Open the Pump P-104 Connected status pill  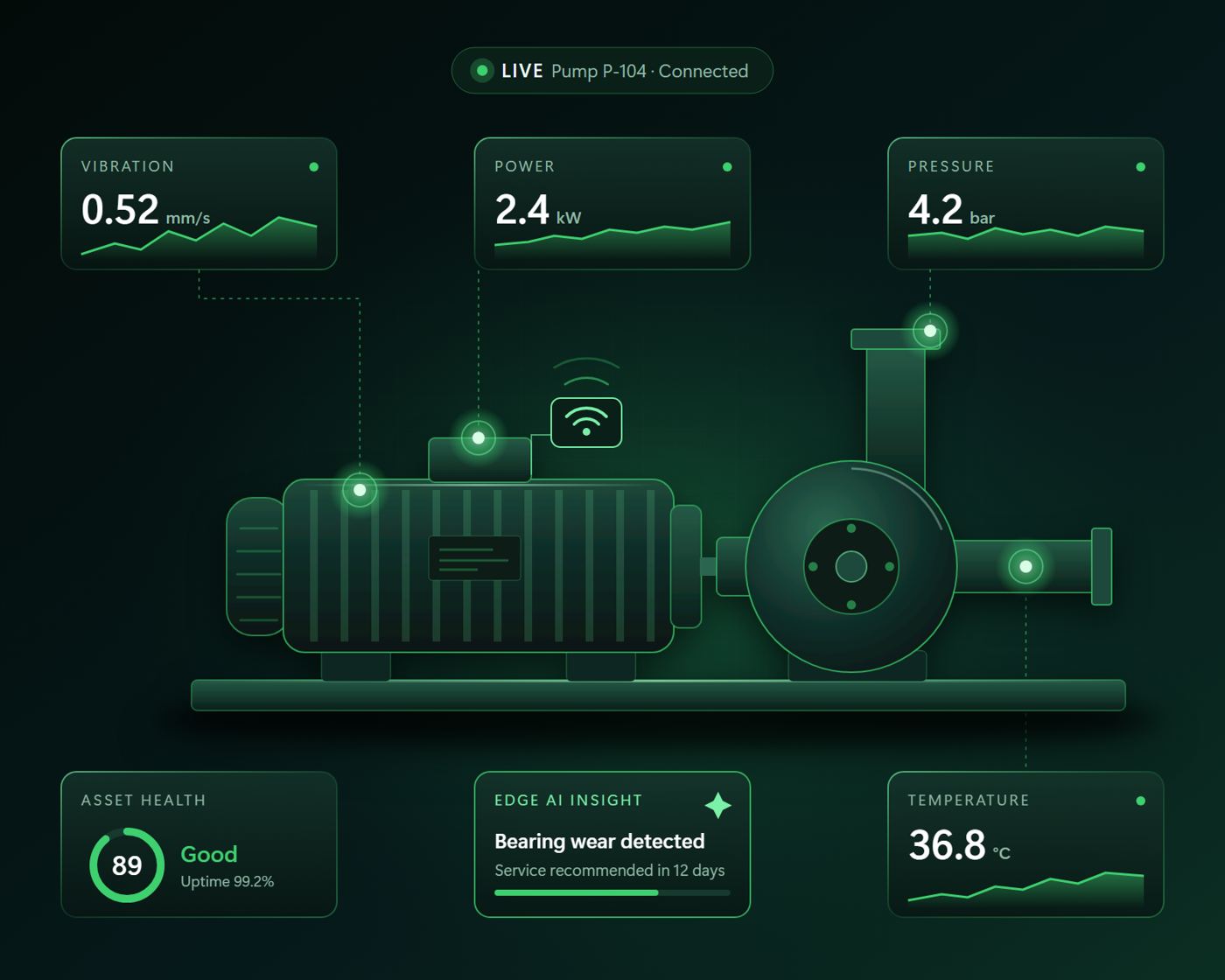click(612, 71)
